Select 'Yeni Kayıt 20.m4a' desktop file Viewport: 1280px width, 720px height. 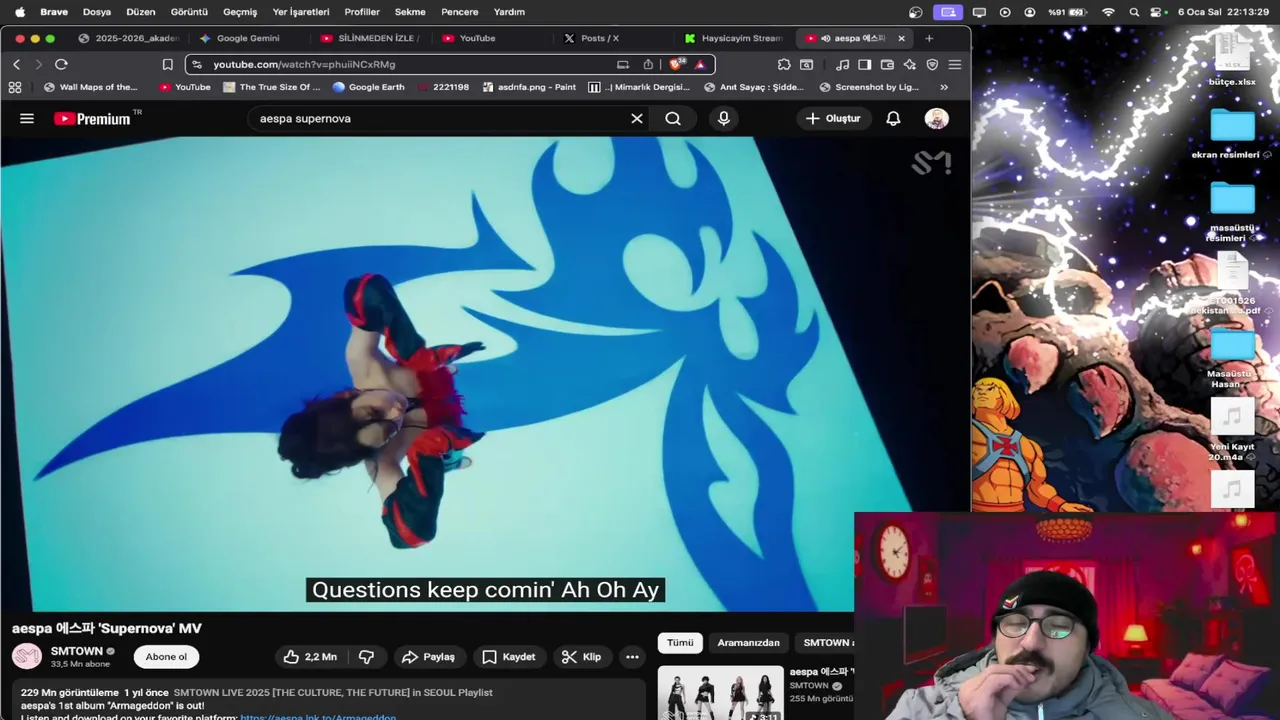point(1232,430)
